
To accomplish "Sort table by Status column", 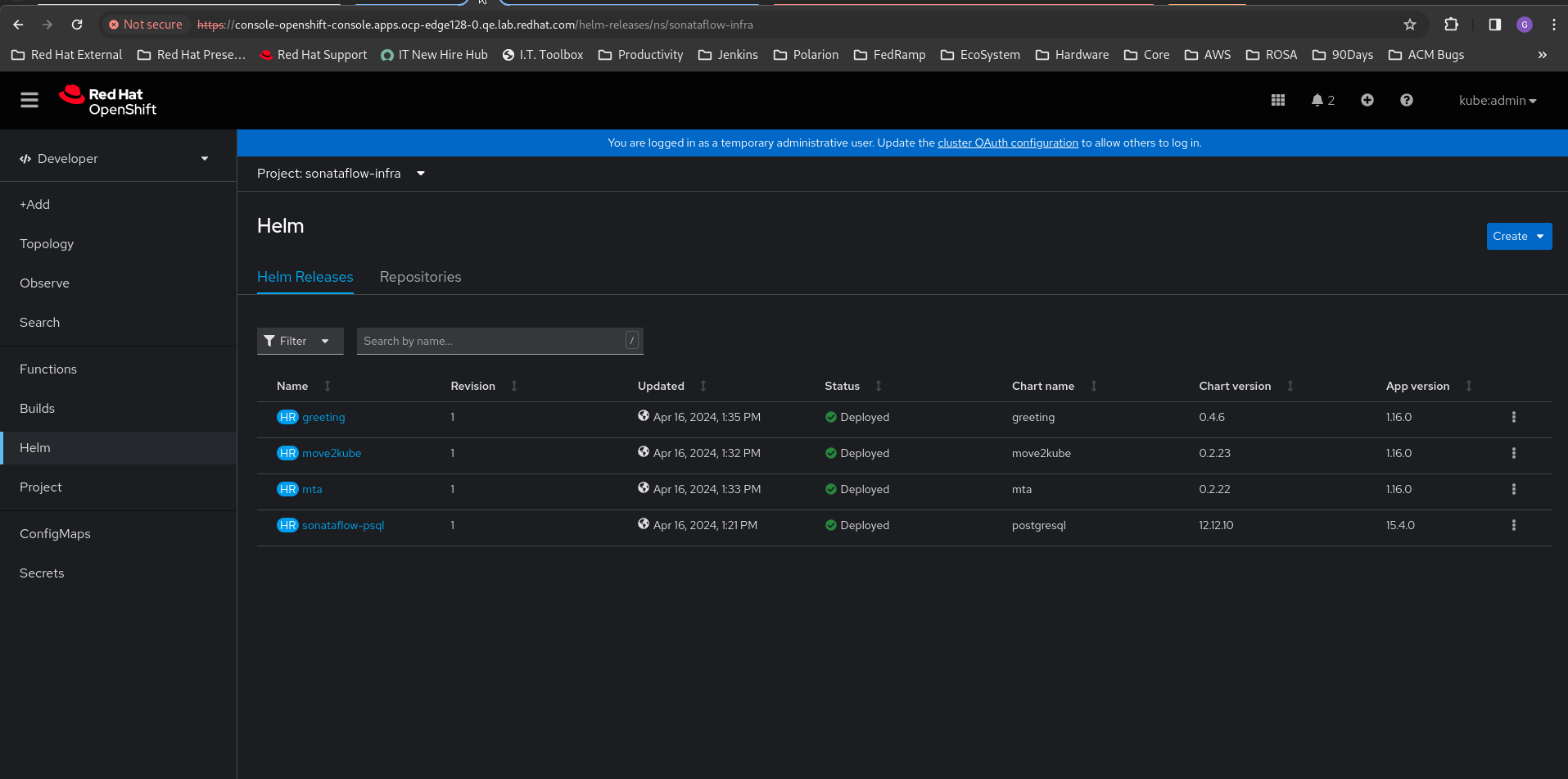I will tap(853, 386).
